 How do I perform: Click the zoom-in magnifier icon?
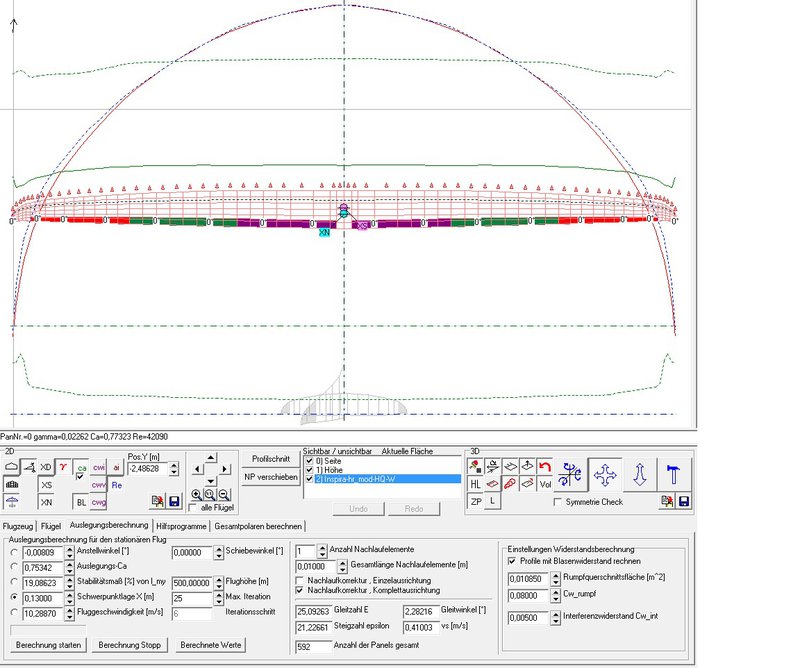point(196,494)
